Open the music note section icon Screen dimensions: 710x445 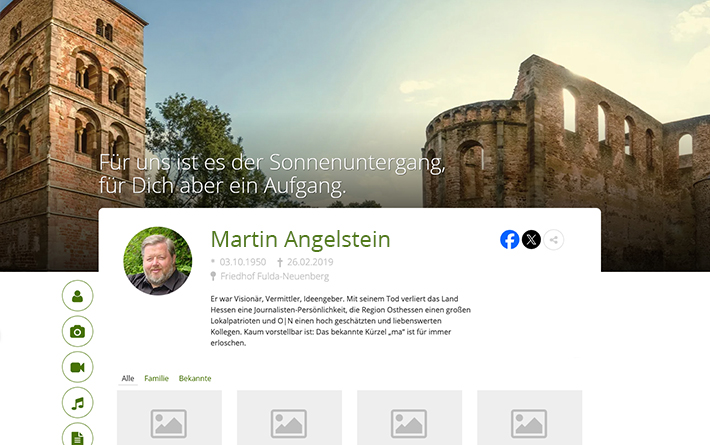pyautogui.click(x=77, y=403)
